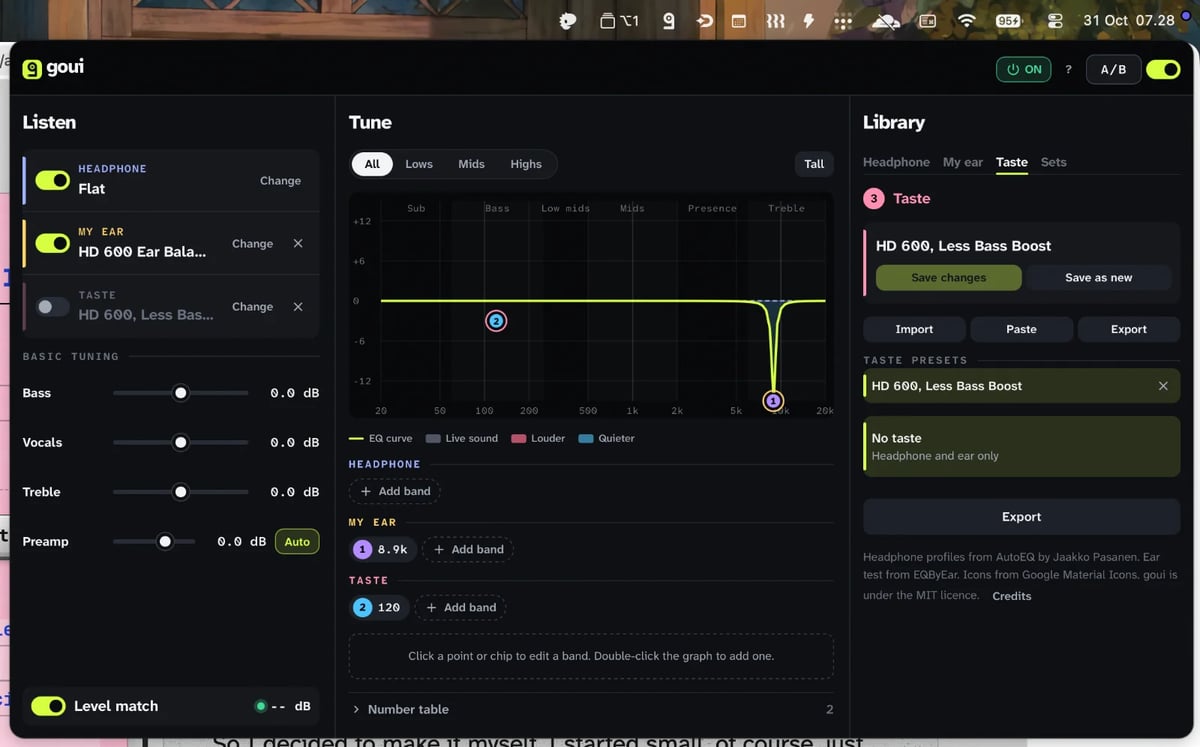
Task: Select the No taste preset
Action: pos(1021,446)
